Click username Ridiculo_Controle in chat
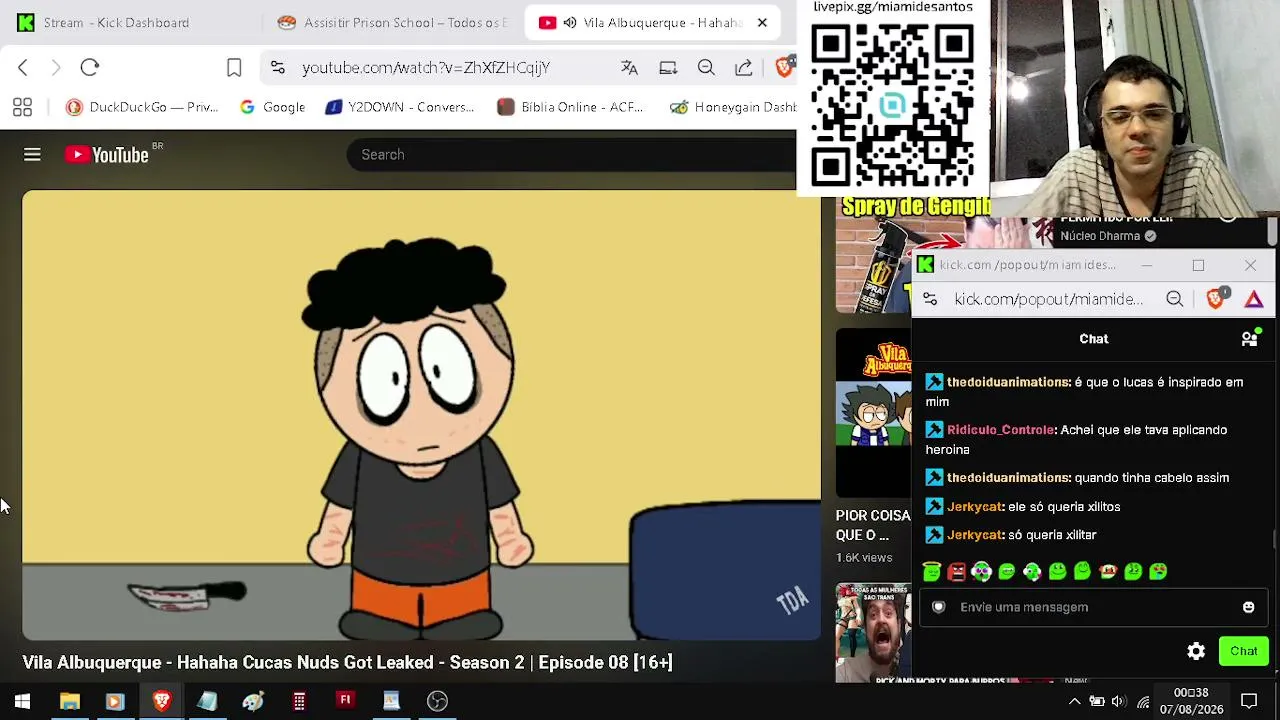1280x720 pixels. pos(1001,430)
